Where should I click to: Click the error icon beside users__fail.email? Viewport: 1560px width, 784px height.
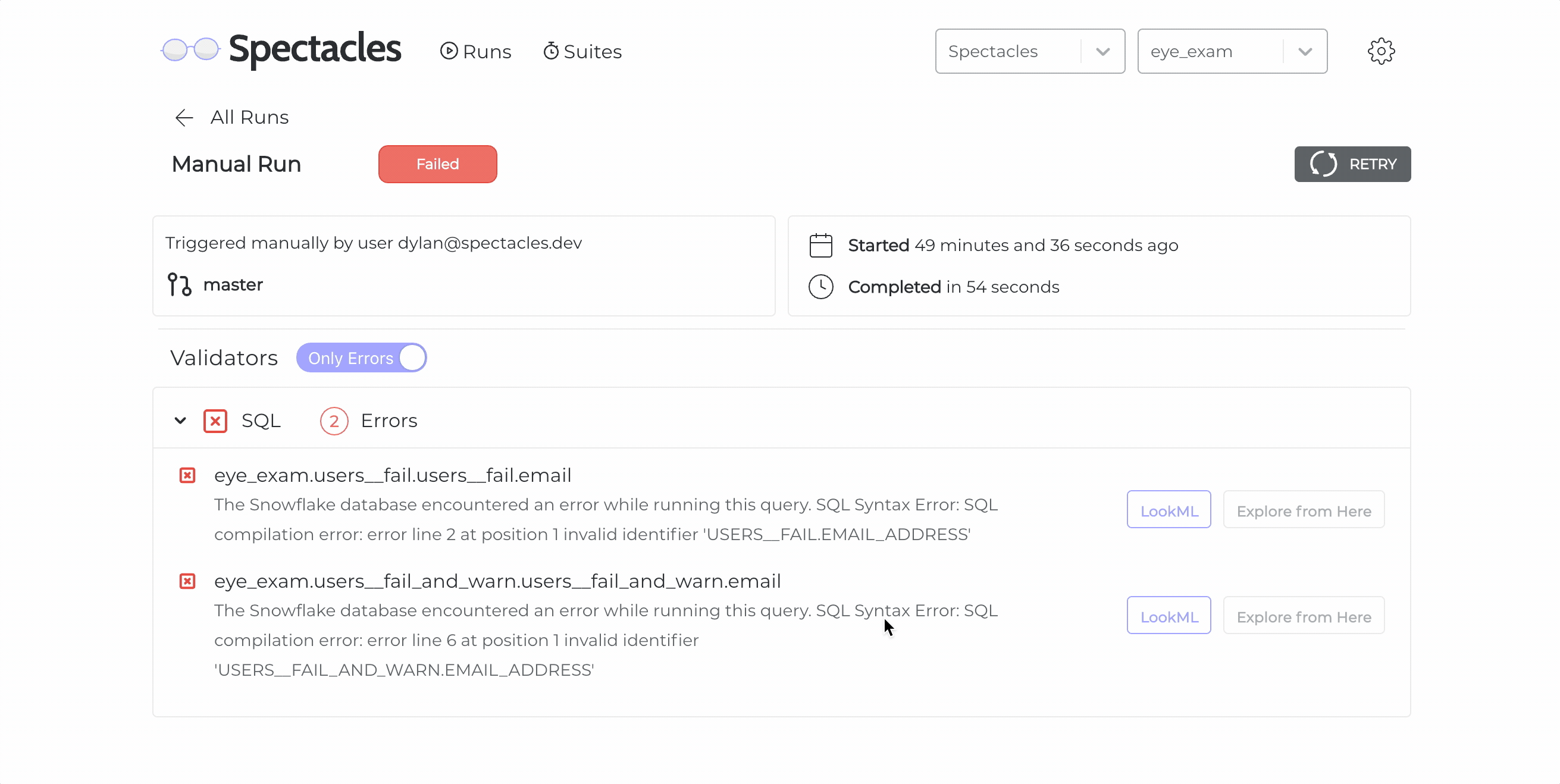(187, 475)
